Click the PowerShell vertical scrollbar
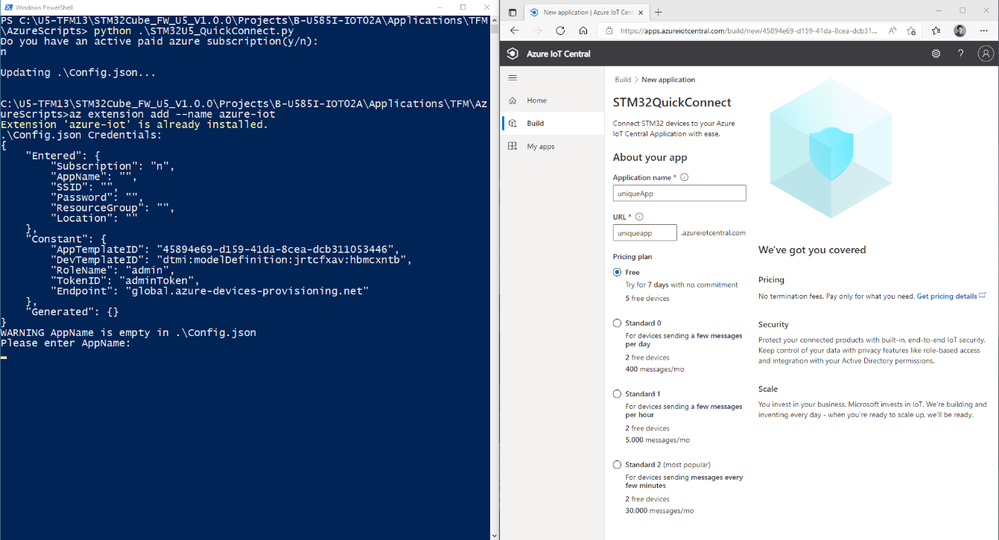This screenshot has height=540, width=999. (494, 278)
